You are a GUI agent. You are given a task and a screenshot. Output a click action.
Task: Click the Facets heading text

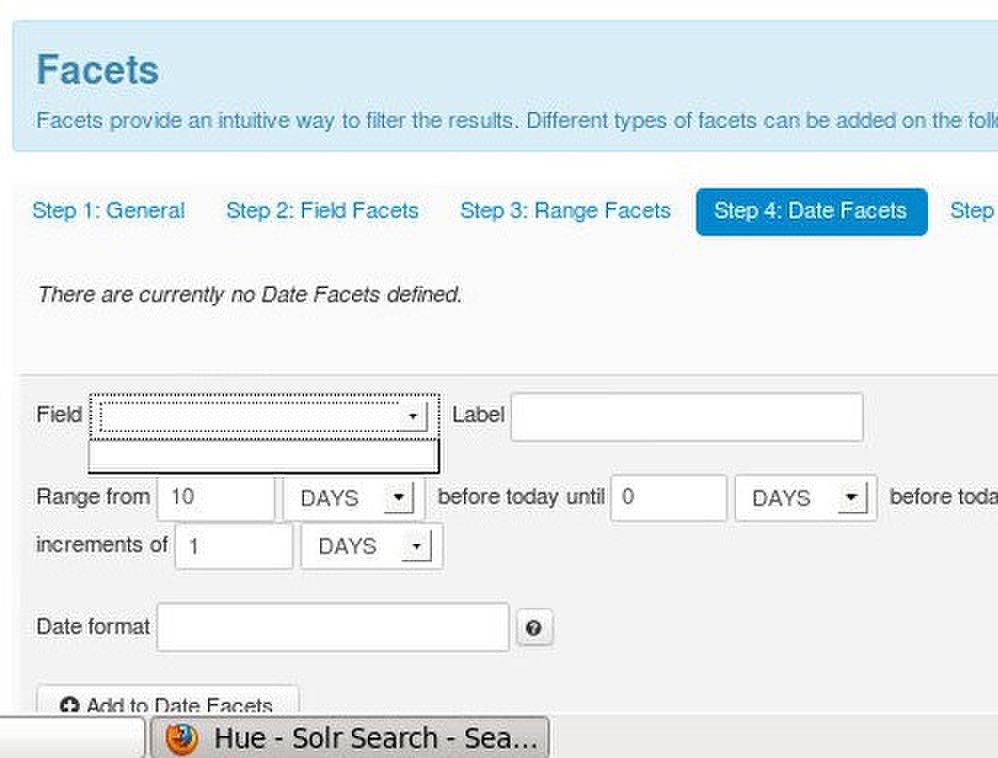[x=97, y=69]
